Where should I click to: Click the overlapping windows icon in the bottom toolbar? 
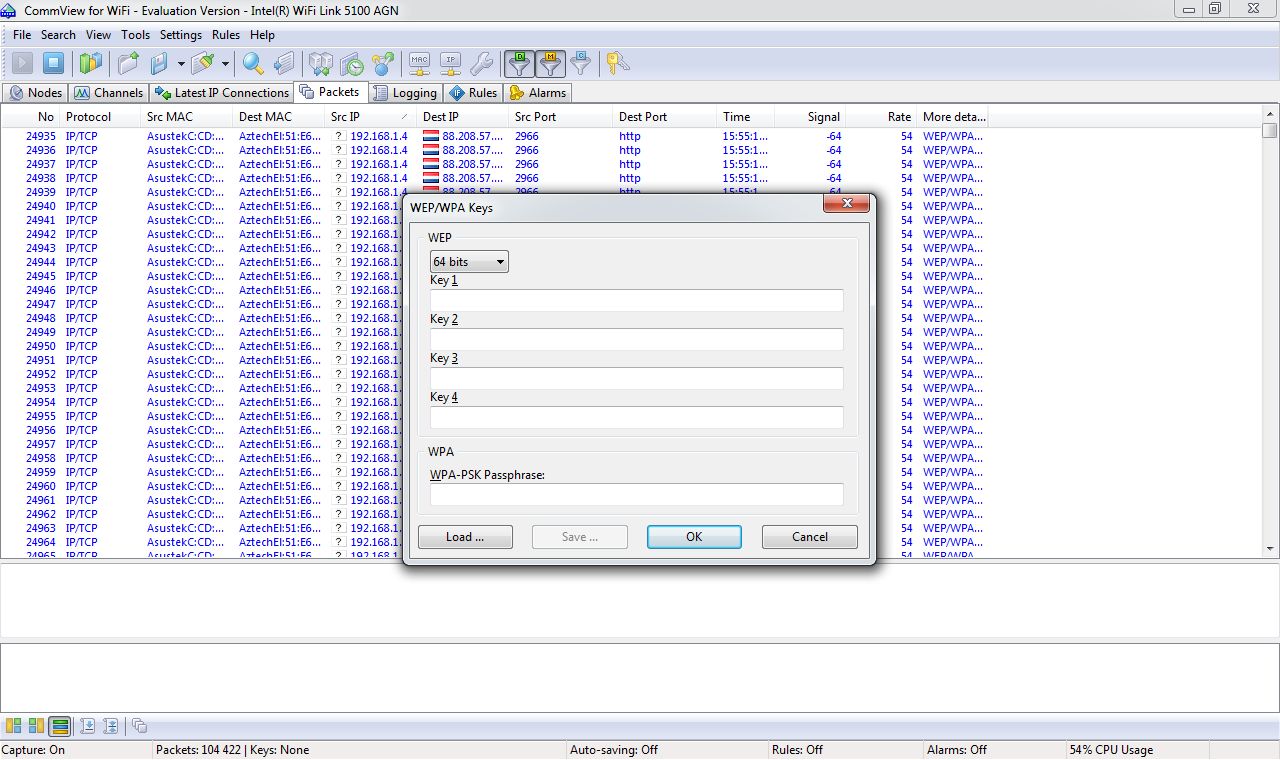pos(139,726)
